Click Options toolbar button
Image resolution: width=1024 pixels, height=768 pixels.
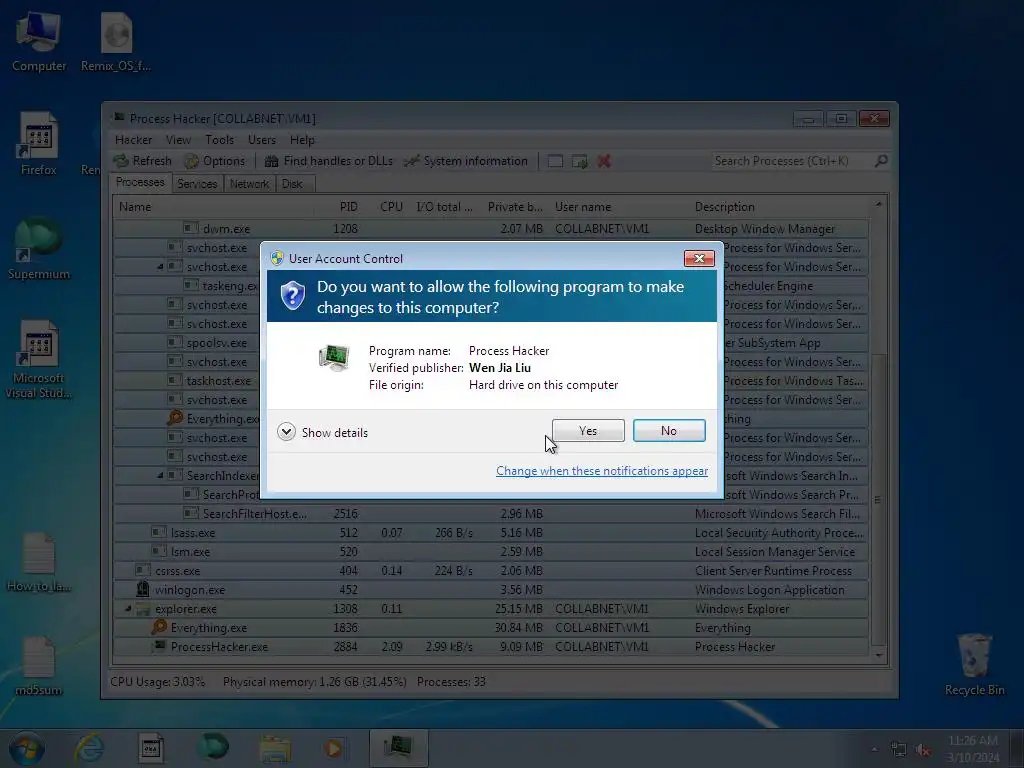click(x=214, y=161)
